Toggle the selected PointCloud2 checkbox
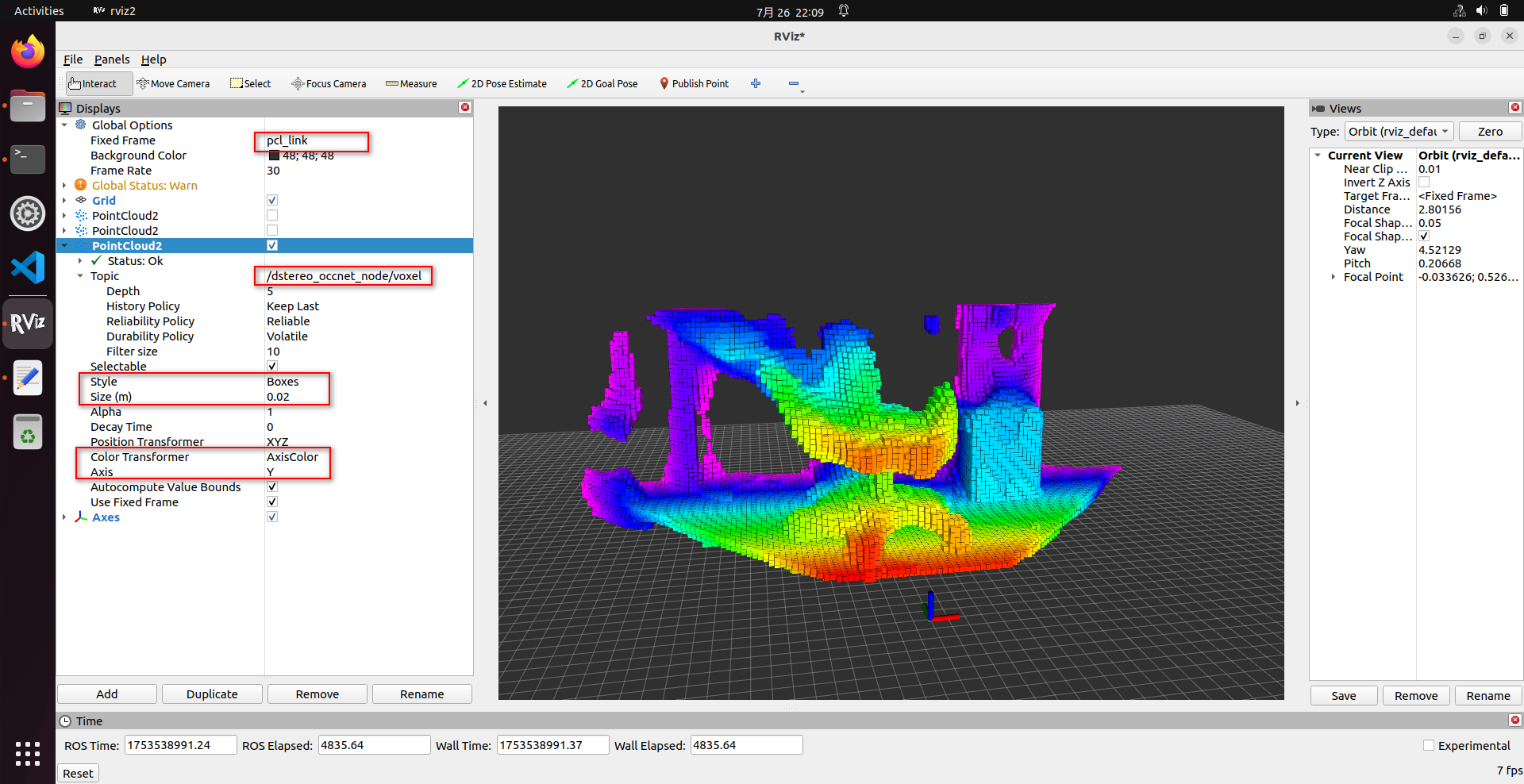 coord(272,245)
